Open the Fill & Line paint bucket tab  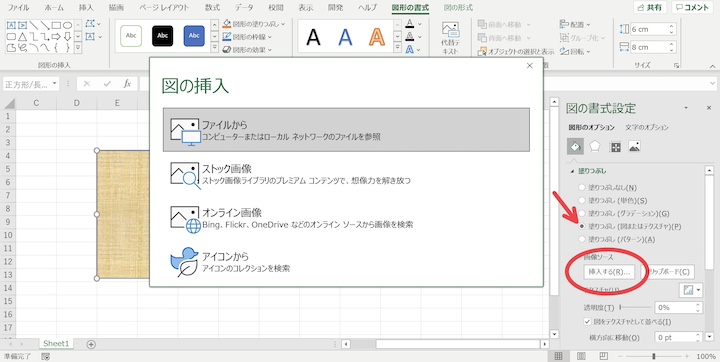tap(575, 147)
